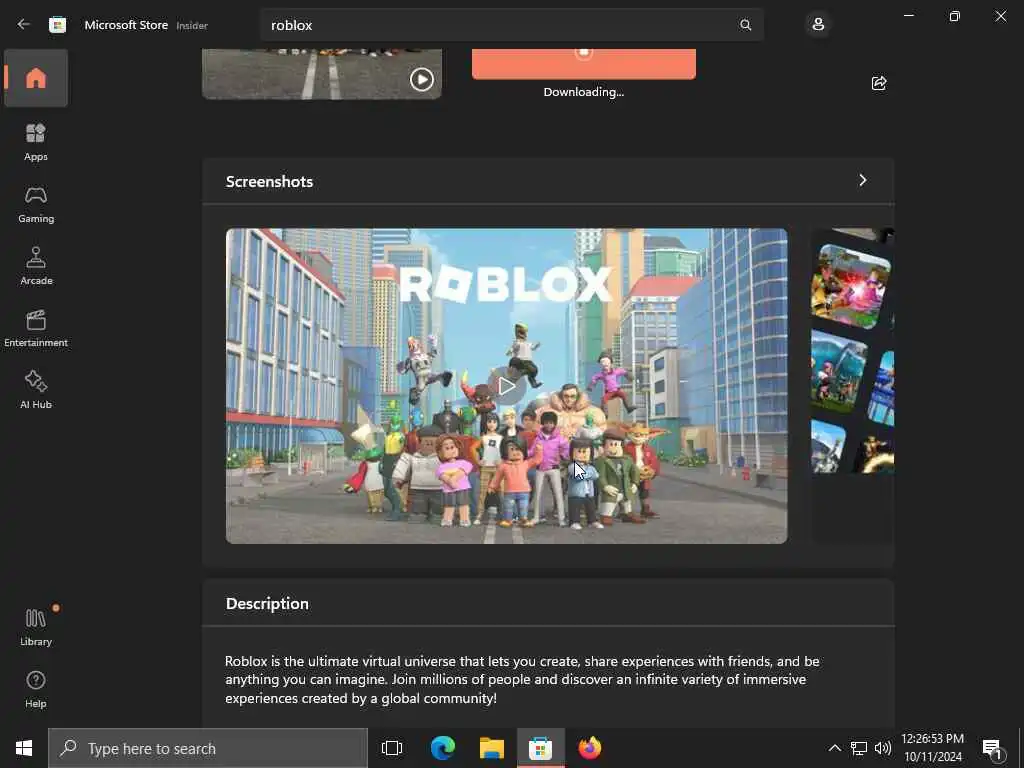Click the Description heading

coord(267,603)
